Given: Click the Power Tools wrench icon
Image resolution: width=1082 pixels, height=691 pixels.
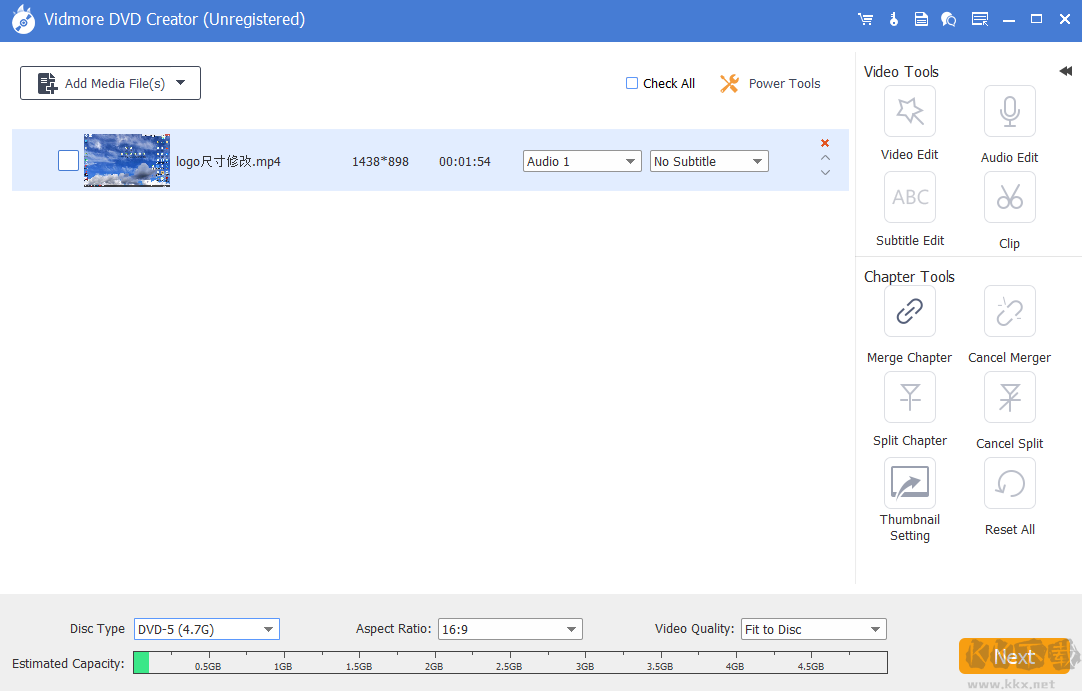Looking at the screenshot, I should 729,84.
